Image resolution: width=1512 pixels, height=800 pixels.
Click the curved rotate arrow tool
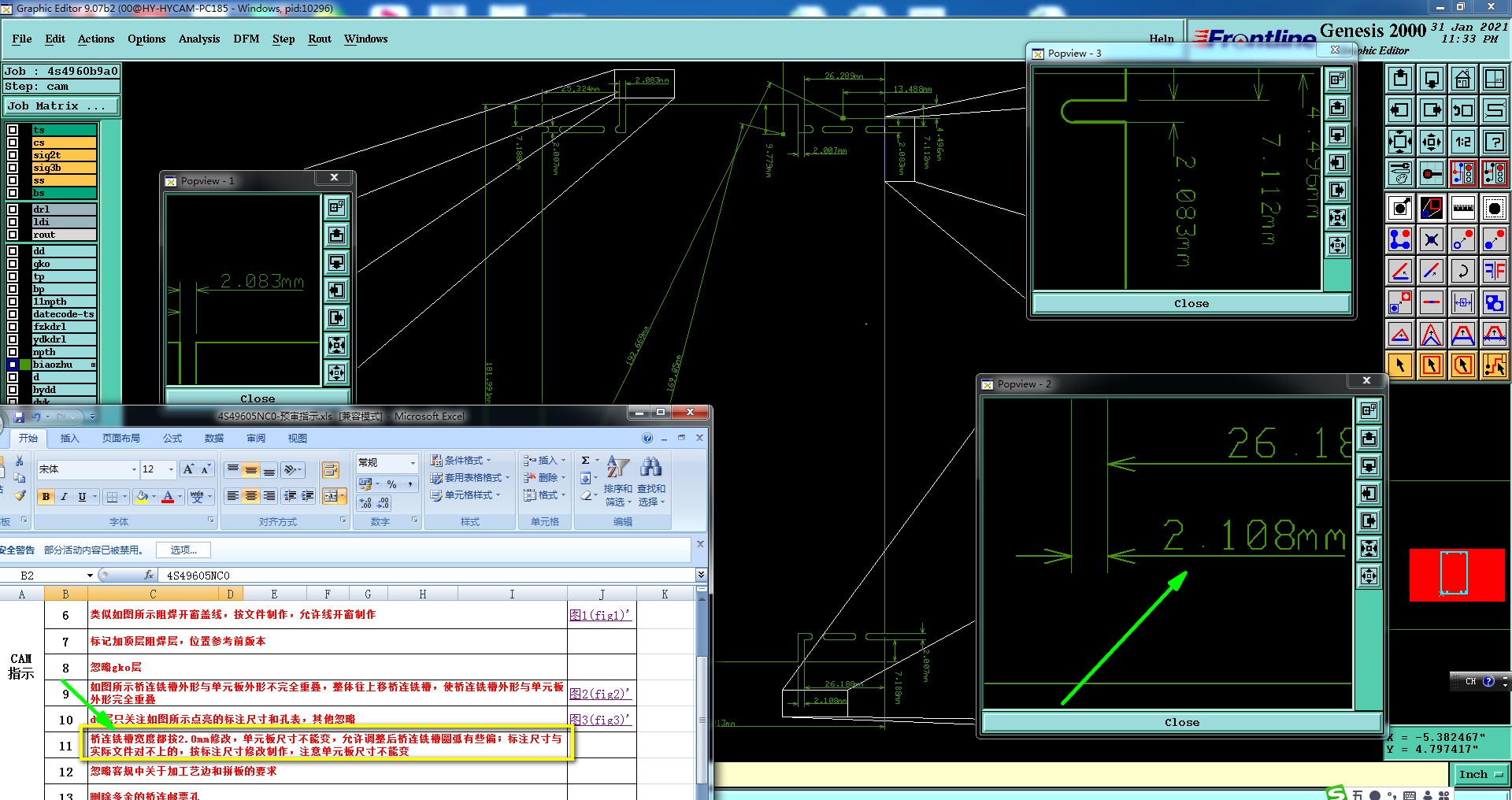click(1463, 271)
